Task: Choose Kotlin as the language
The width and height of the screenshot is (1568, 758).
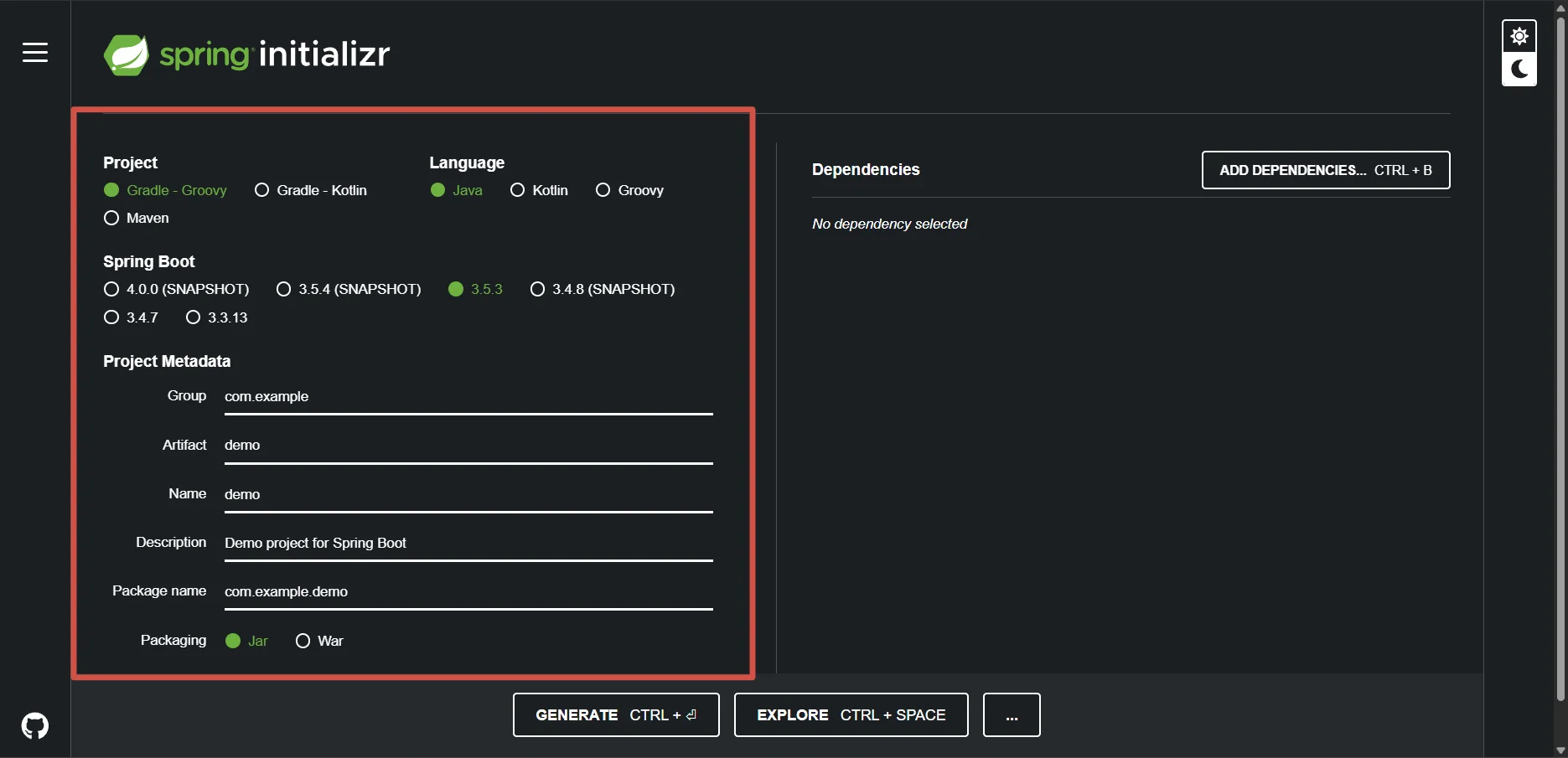Action: click(x=539, y=190)
